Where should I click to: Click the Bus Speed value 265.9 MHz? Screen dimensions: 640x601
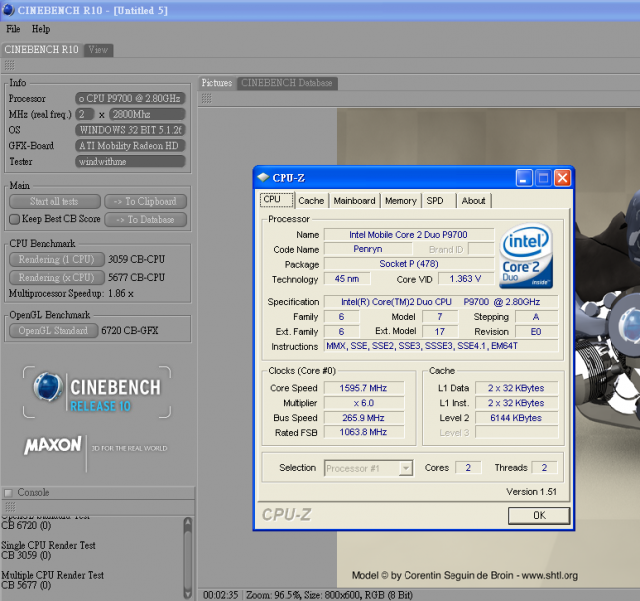(363, 418)
